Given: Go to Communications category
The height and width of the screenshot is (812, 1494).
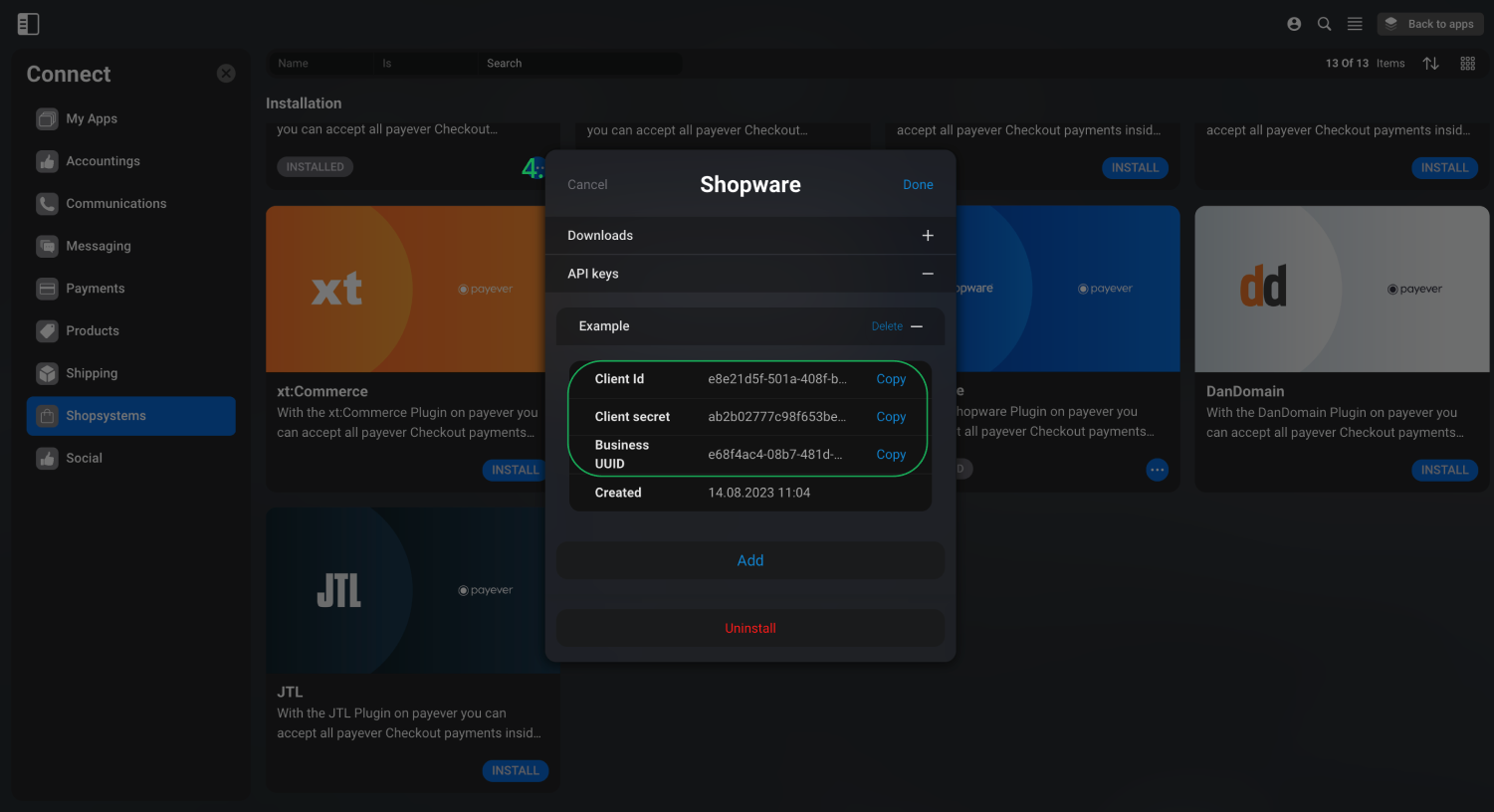Looking at the screenshot, I should (130, 203).
